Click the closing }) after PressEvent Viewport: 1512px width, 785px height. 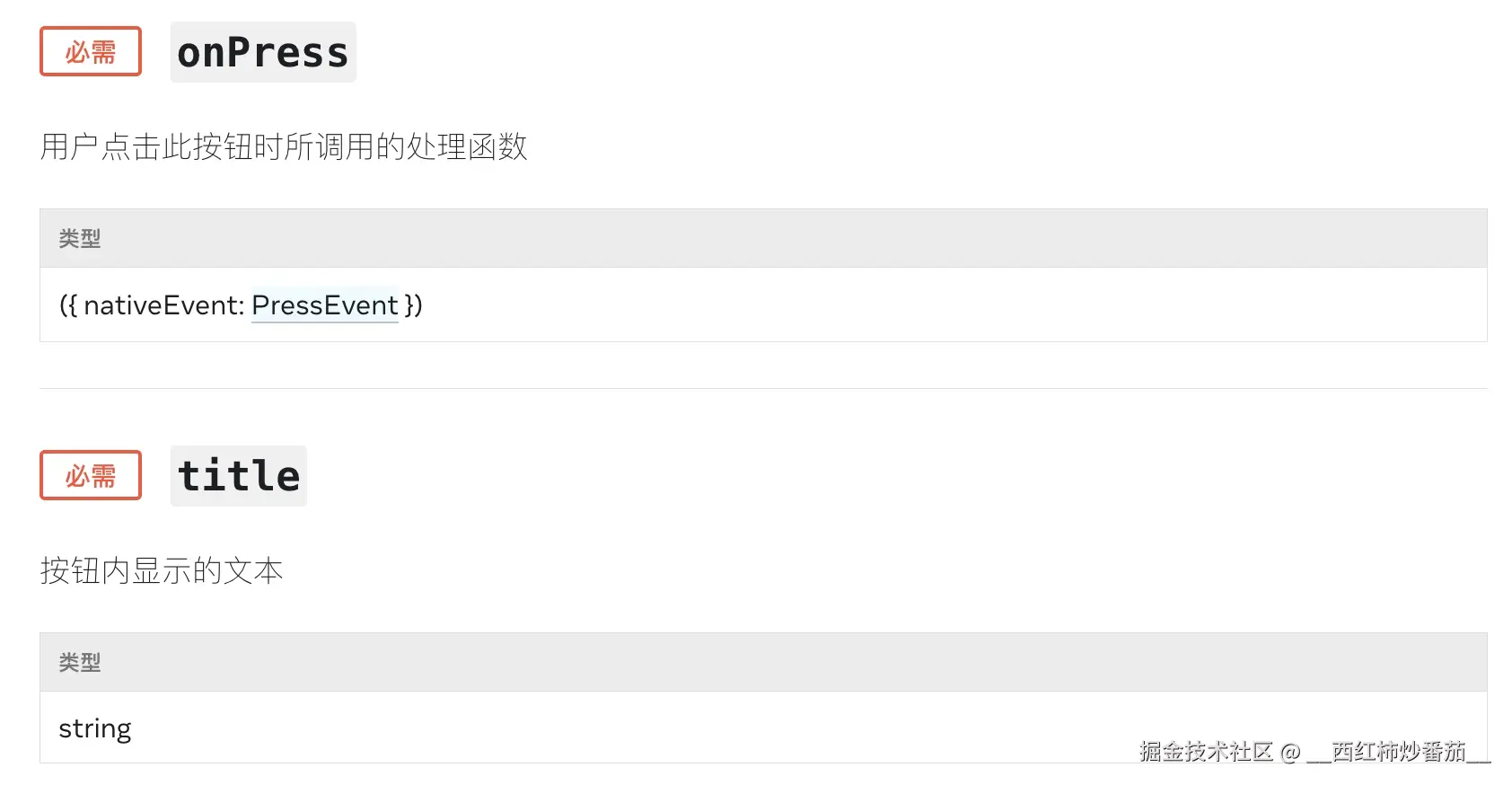click(x=413, y=305)
